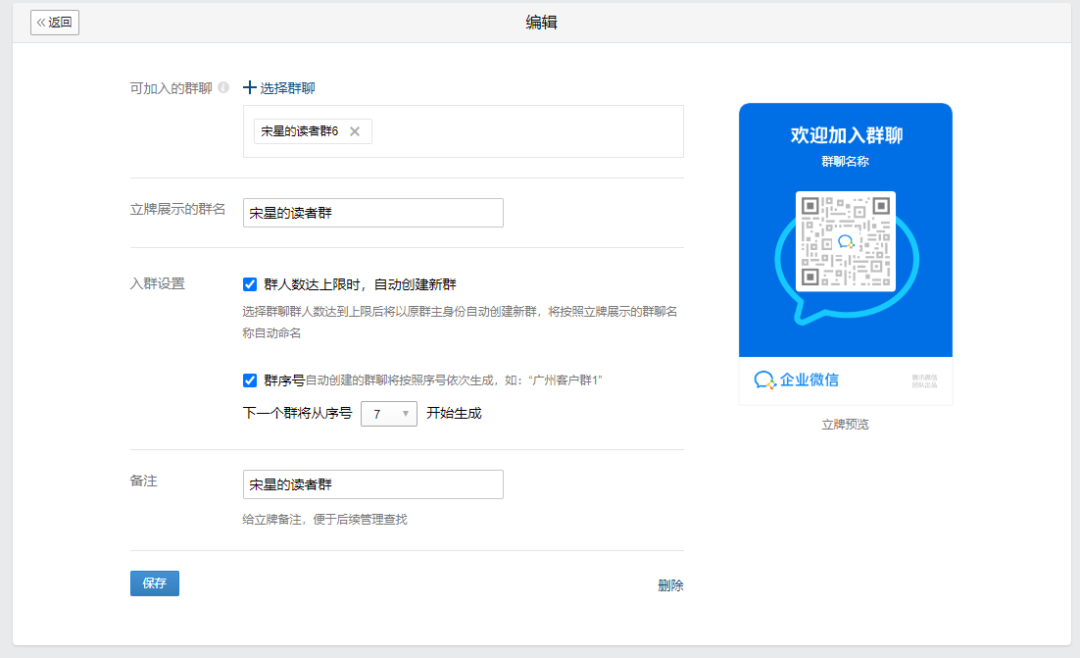Click the plus icon to 选择群聊
The width and height of the screenshot is (1080, 658).
(x=250, y=88)
